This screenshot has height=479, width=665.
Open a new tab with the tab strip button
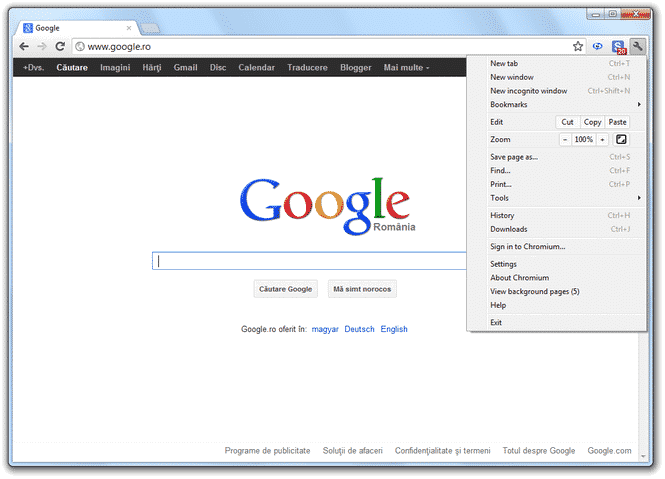tap(150, 28)
